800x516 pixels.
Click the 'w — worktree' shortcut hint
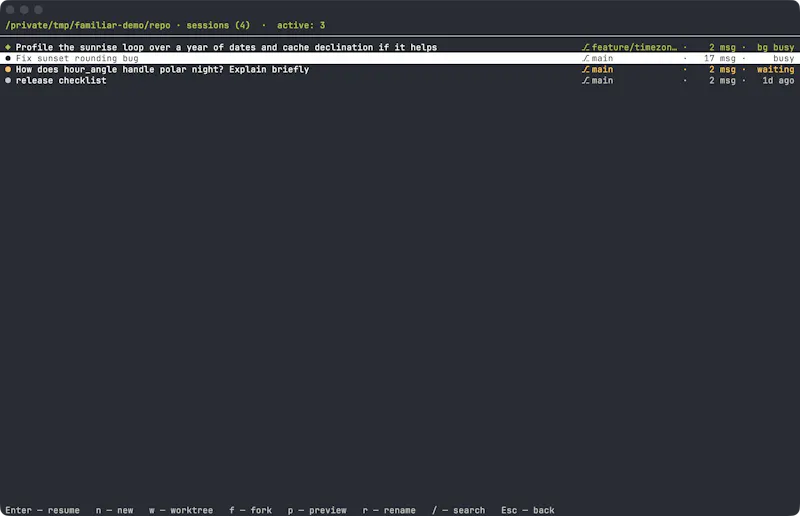click(181, 510)
